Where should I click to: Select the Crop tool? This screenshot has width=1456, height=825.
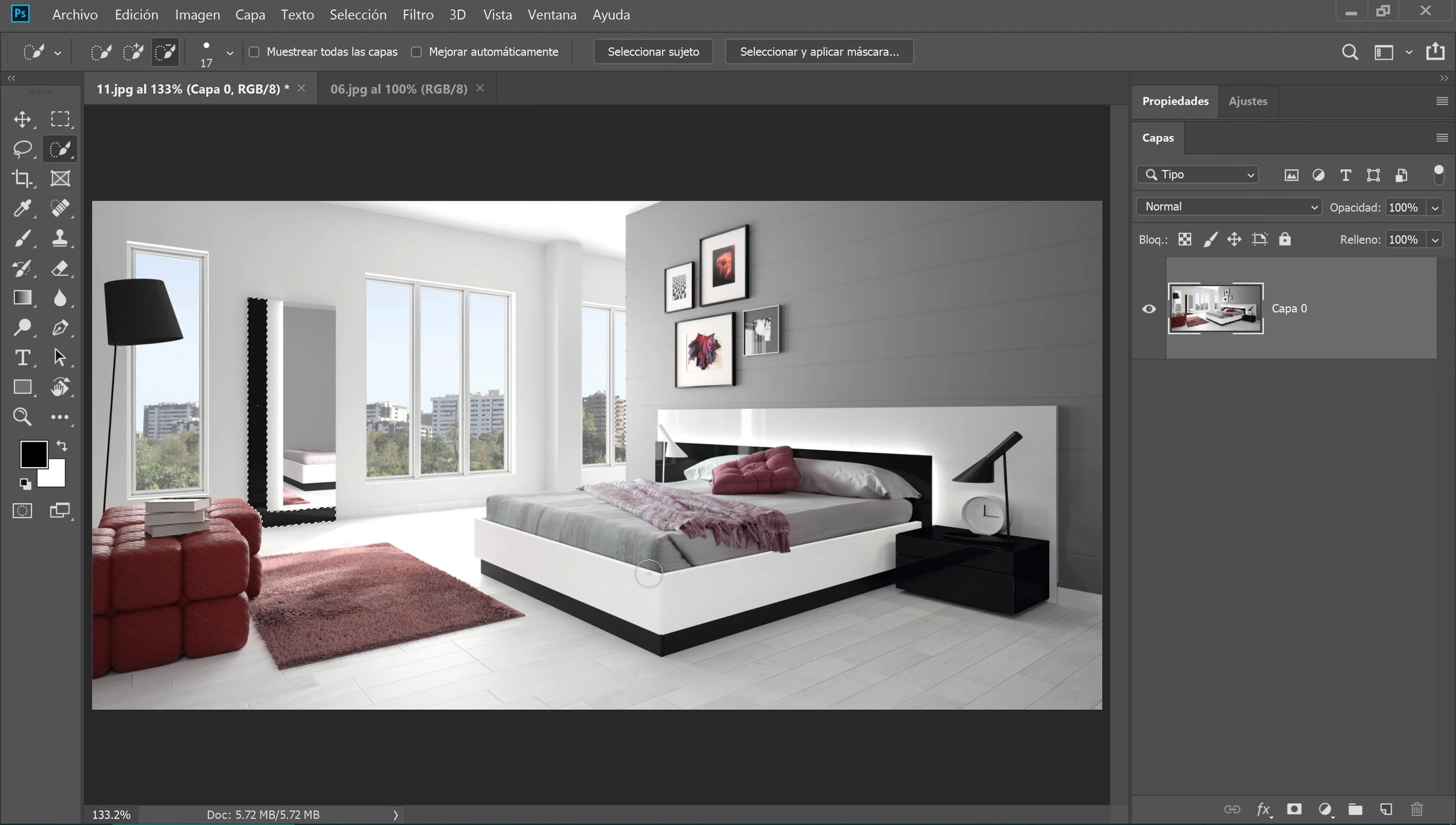[x=22, y=179]
